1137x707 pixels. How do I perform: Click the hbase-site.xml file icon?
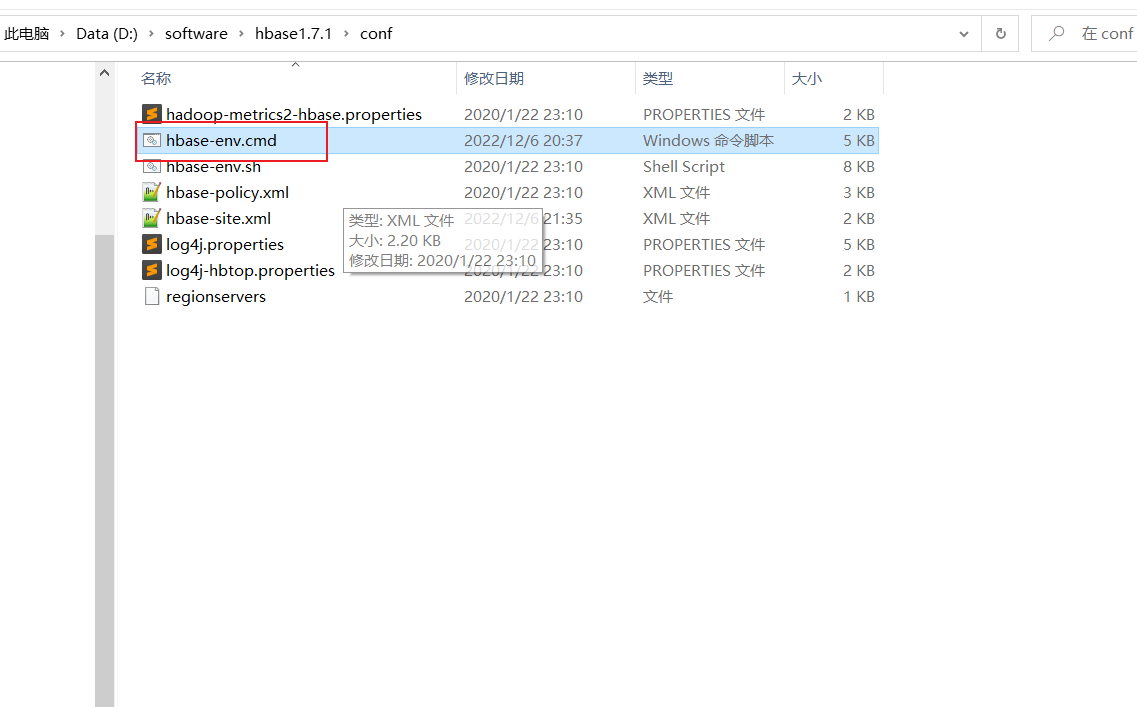coord(152,218)
